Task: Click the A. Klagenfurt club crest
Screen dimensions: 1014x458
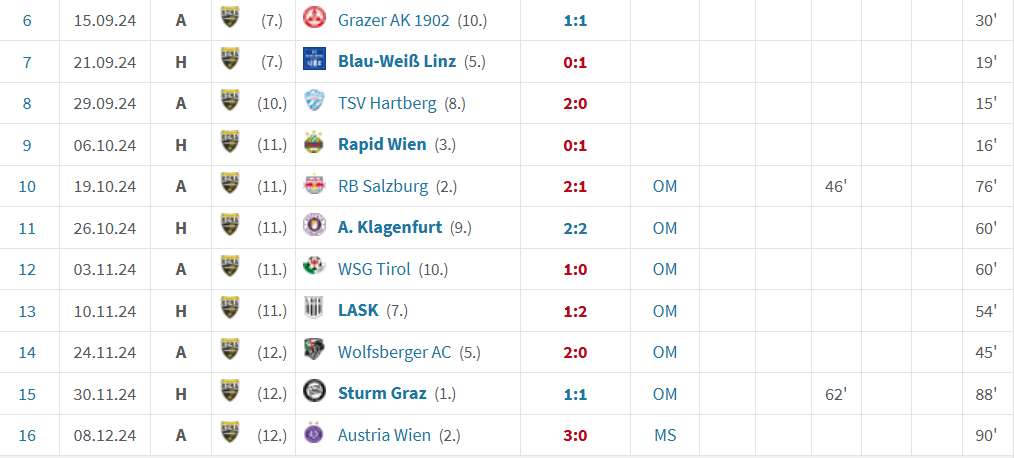Action: pyautogui.click(x=314, y=227)
